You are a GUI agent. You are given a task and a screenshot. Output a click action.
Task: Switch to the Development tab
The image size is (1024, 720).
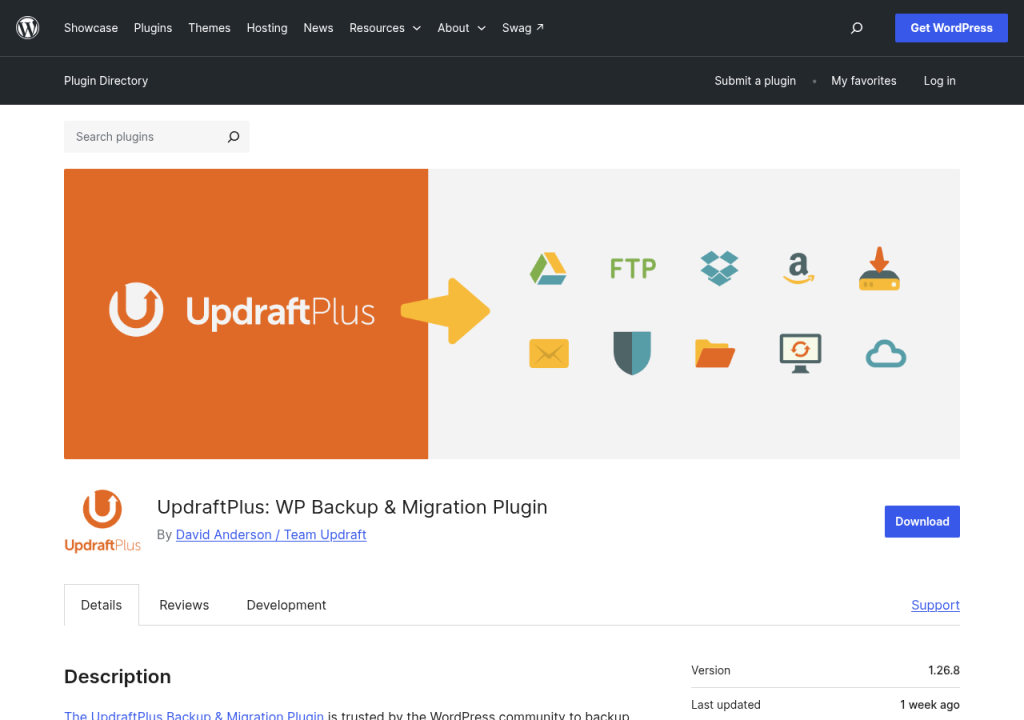click(x=286, y=605)
